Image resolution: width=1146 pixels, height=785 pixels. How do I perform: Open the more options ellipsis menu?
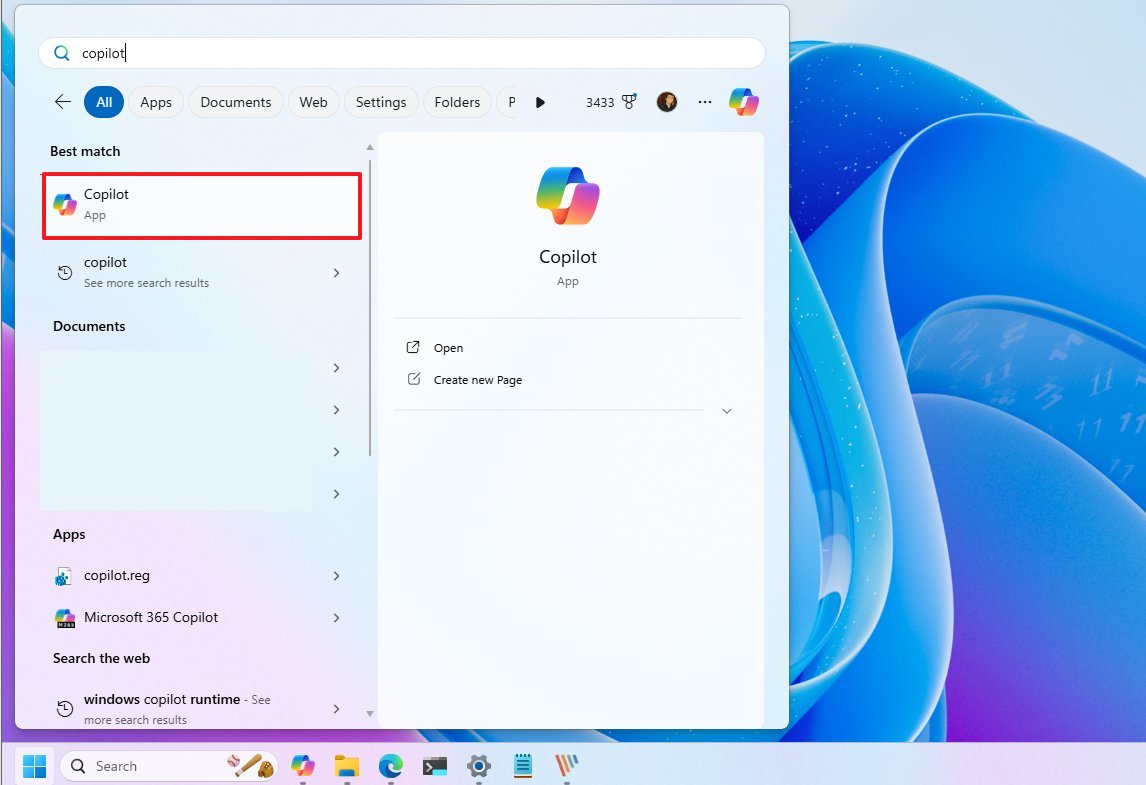704,101
